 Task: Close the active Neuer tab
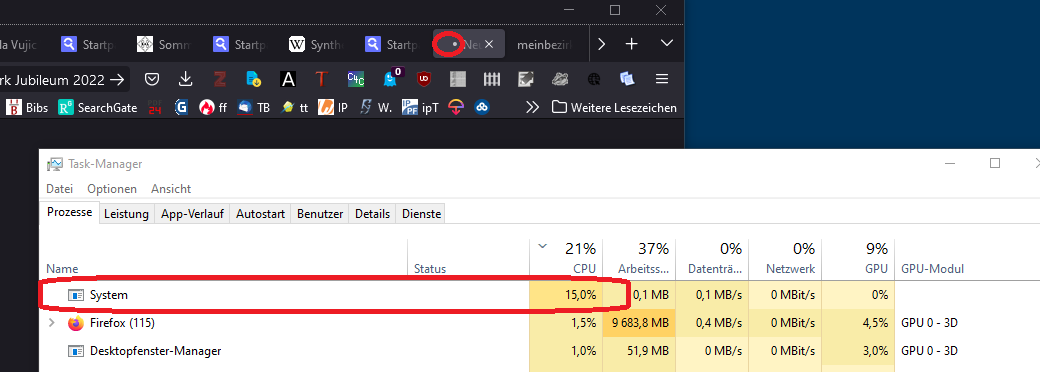pyautogui.click(x=489, y=44)
